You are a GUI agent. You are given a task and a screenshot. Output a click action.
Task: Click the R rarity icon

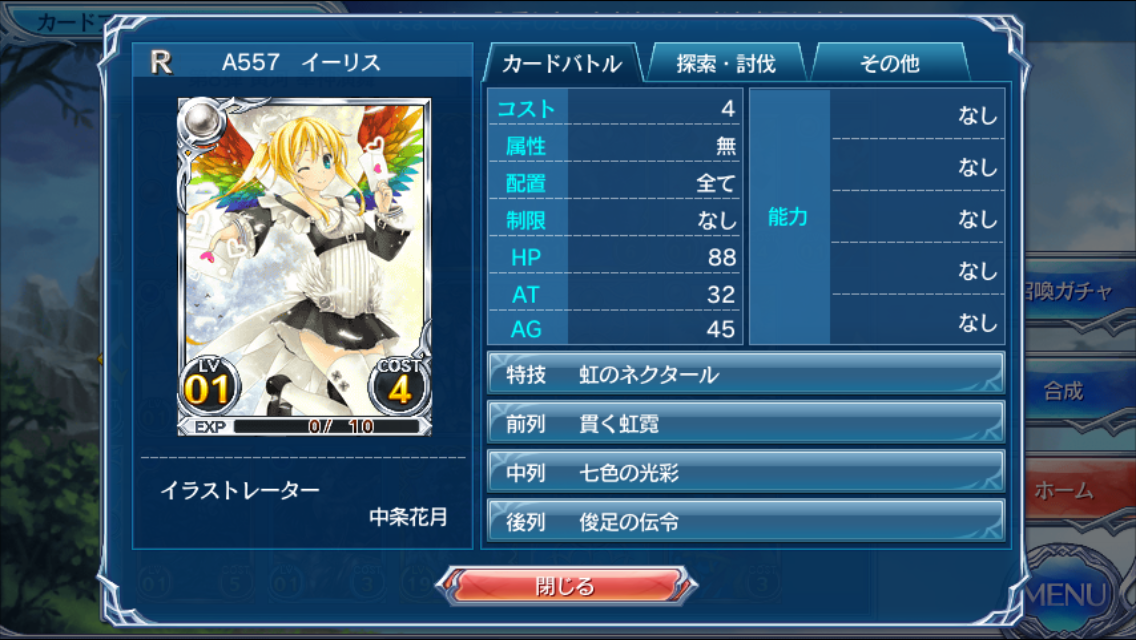pyautogui.click(x=161, y=62)
